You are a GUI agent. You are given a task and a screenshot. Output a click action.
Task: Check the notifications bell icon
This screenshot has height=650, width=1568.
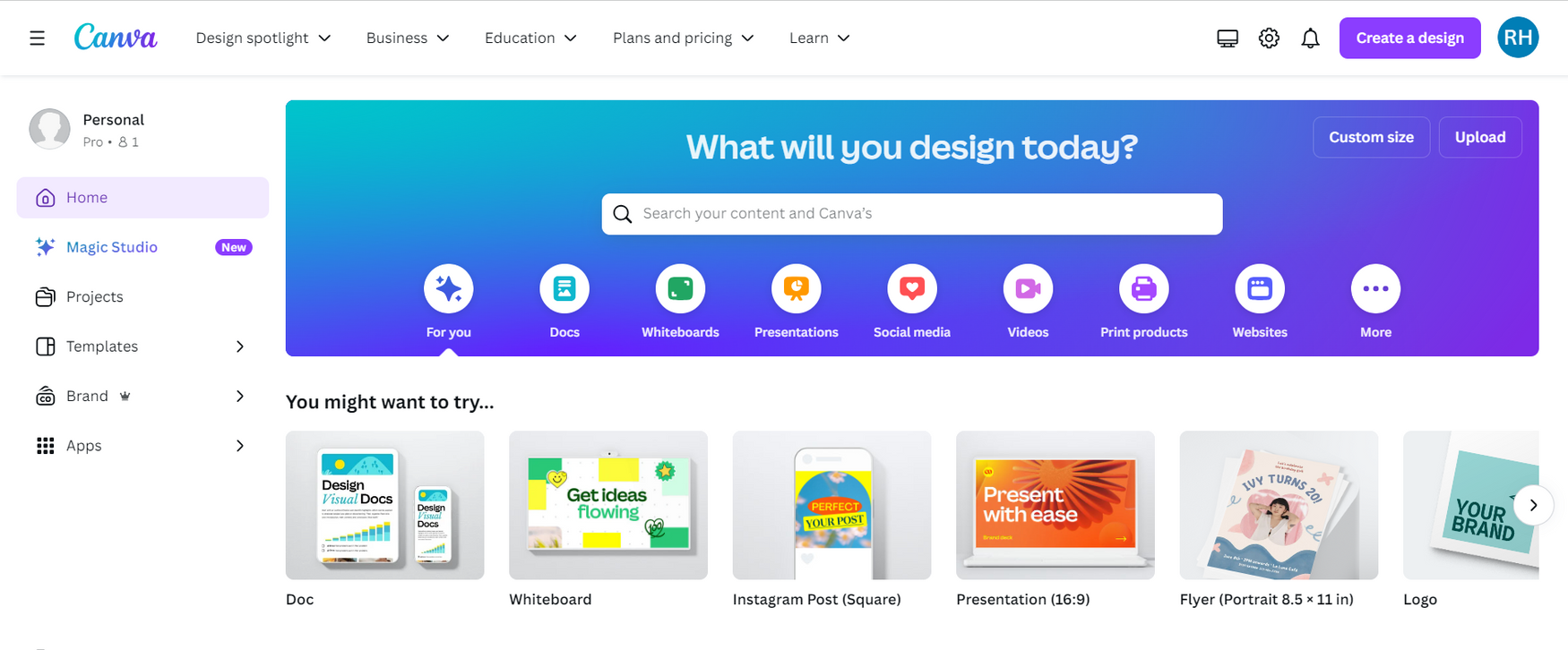pyautogui.click(x=1310, y=38)
